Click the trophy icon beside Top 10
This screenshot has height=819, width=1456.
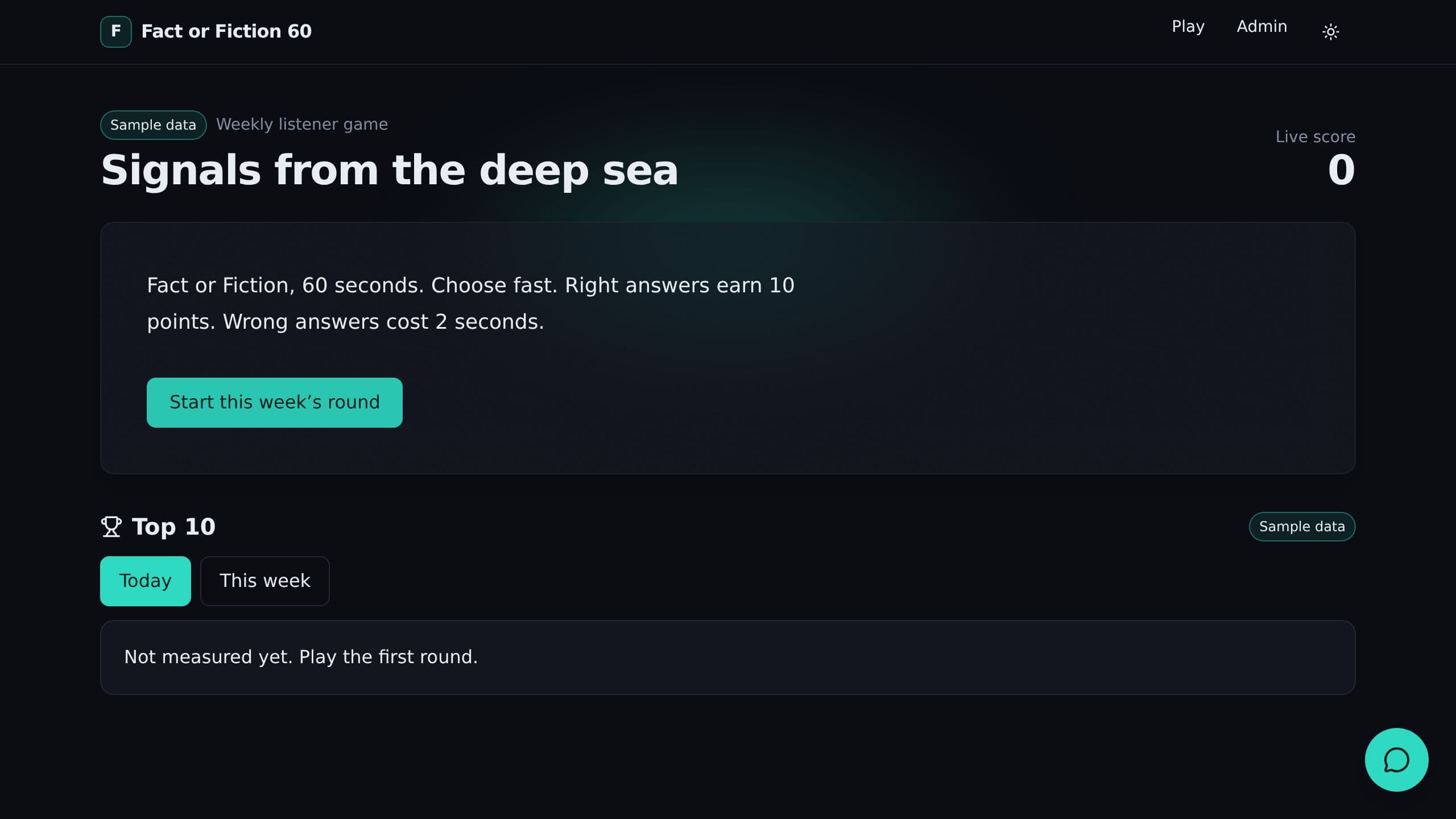(x=111, y=527)
